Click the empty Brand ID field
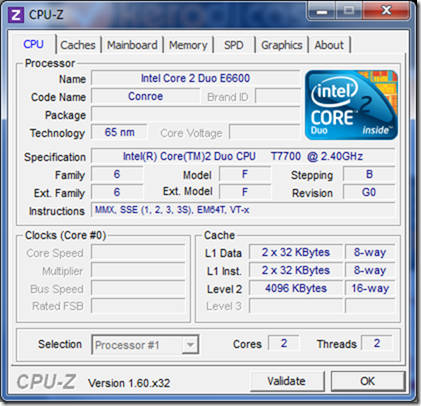Viewport: 421px width, 406px height. pyautogui.click(x=278, y=96)
